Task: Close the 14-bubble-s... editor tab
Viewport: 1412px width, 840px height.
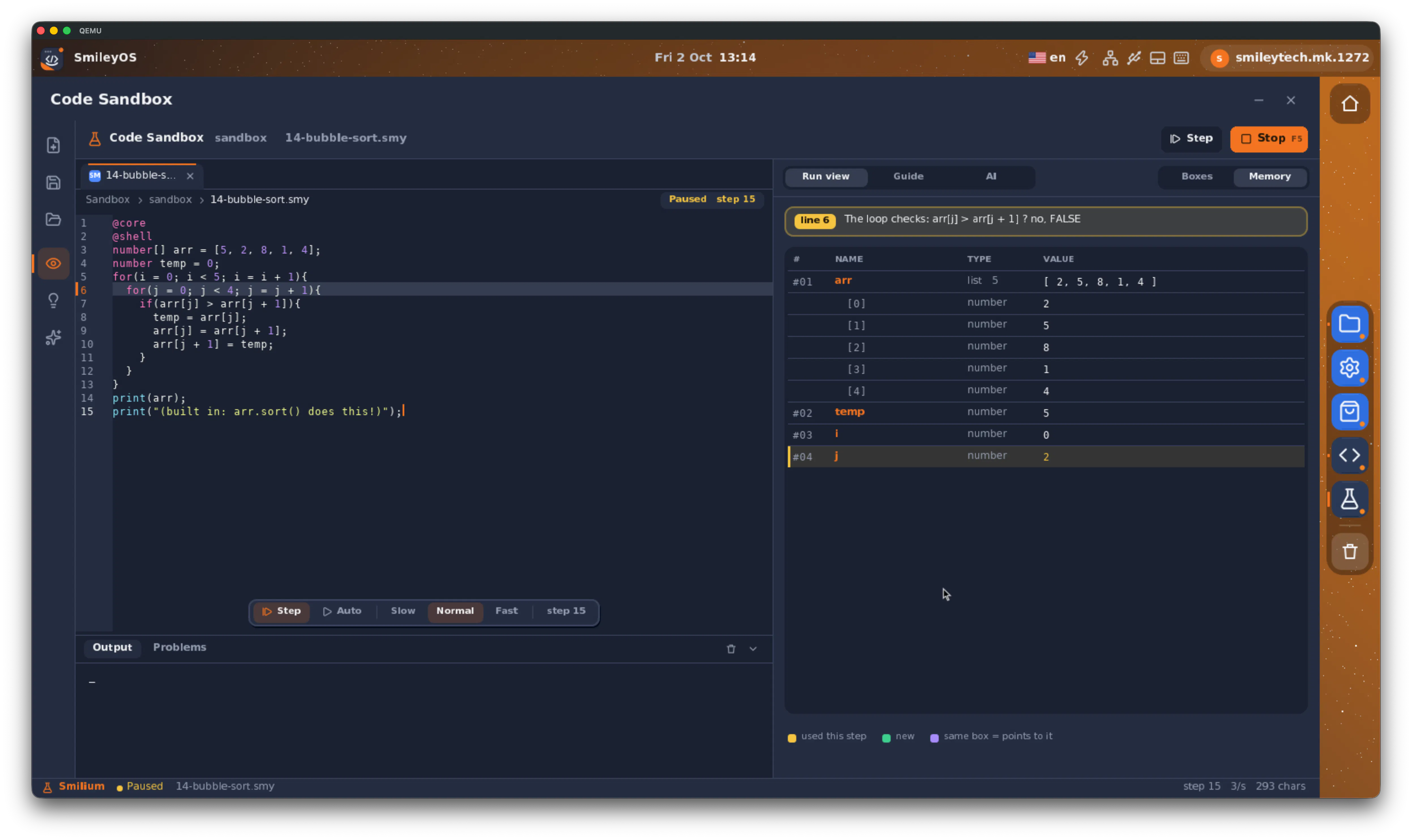Action: pos(190,176)
